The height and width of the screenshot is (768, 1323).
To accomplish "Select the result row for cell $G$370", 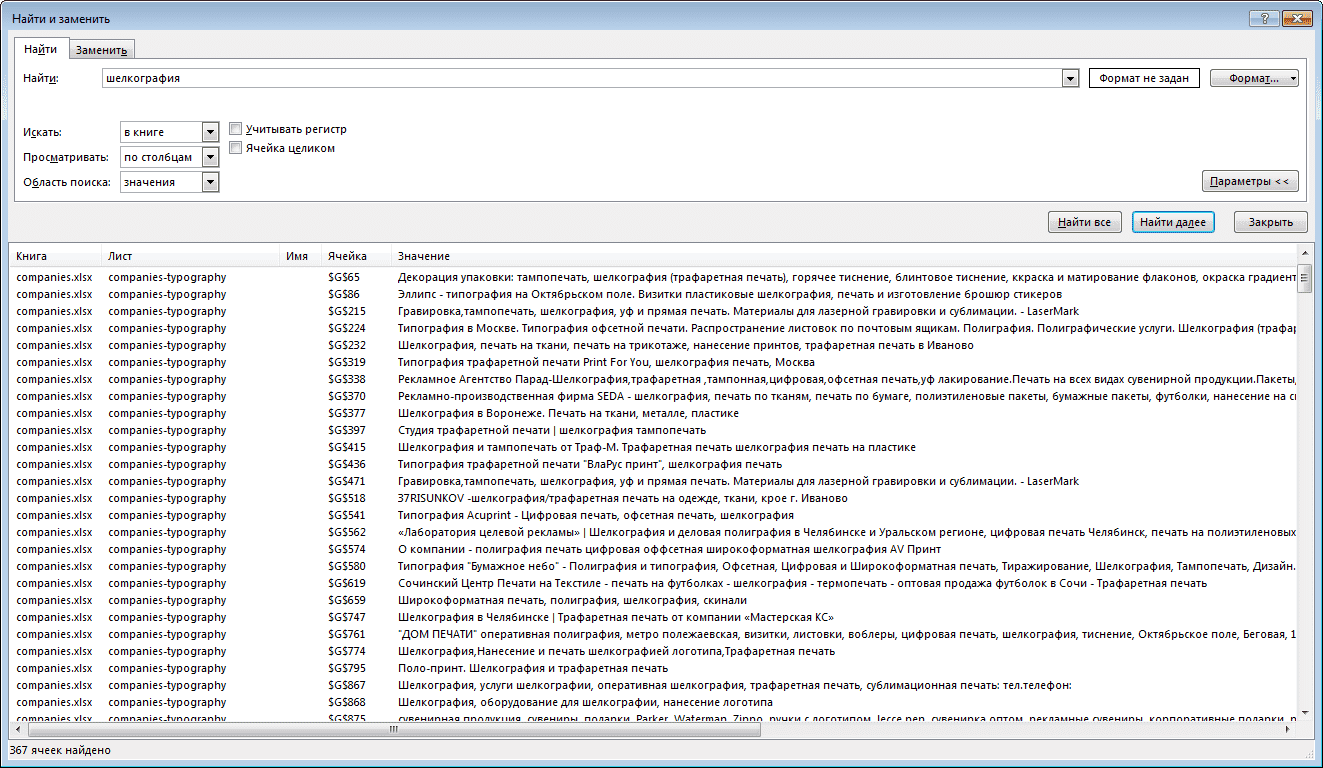I will pyautogui.click(x=653, y=396).
